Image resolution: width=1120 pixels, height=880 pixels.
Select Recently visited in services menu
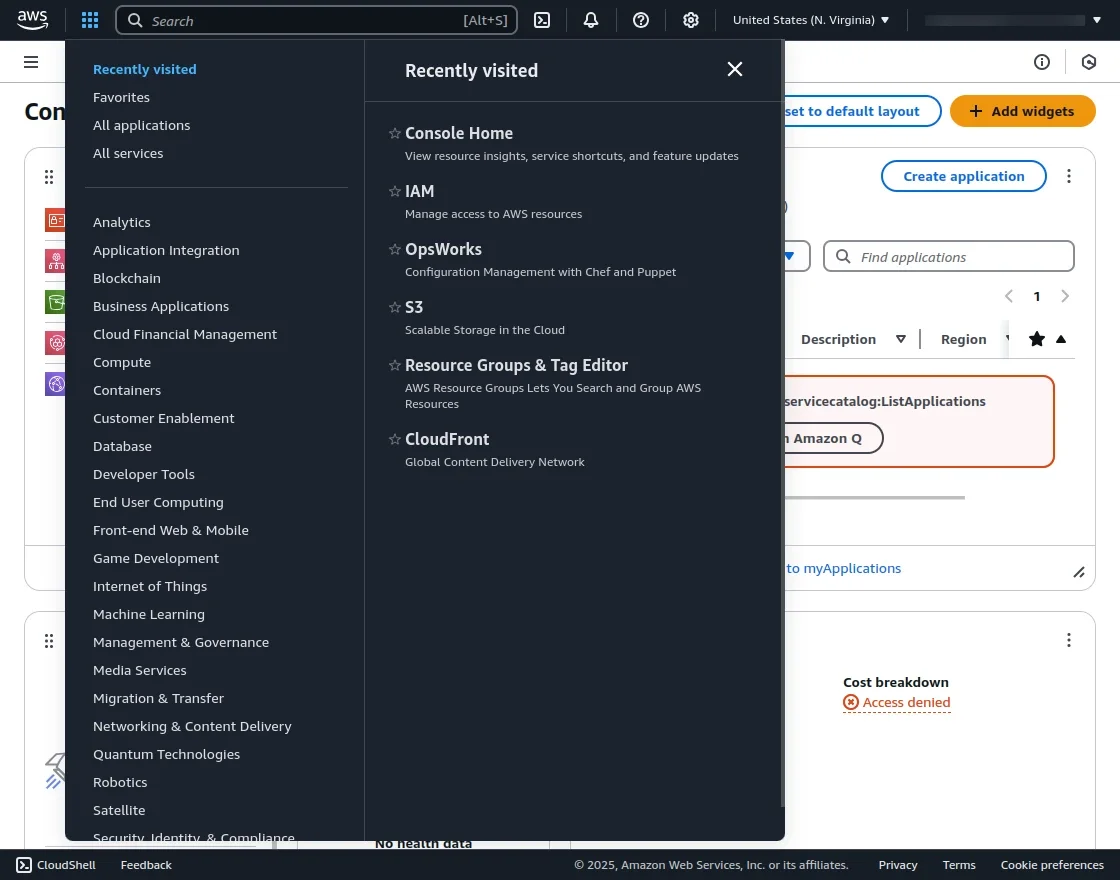(x=144, y=69)
